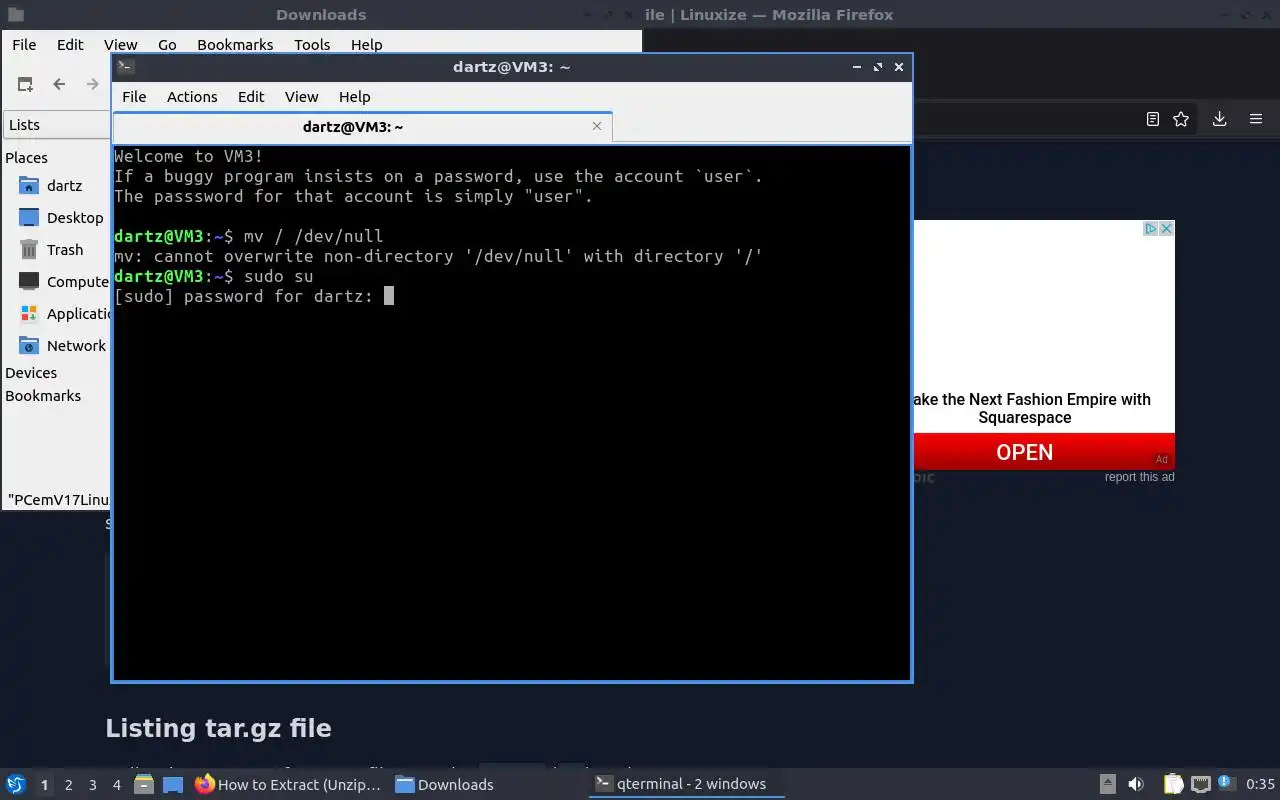1280x800 pixels.
Task: Switch to Firefox How to Extract task
Action: [x=288, y=784]
